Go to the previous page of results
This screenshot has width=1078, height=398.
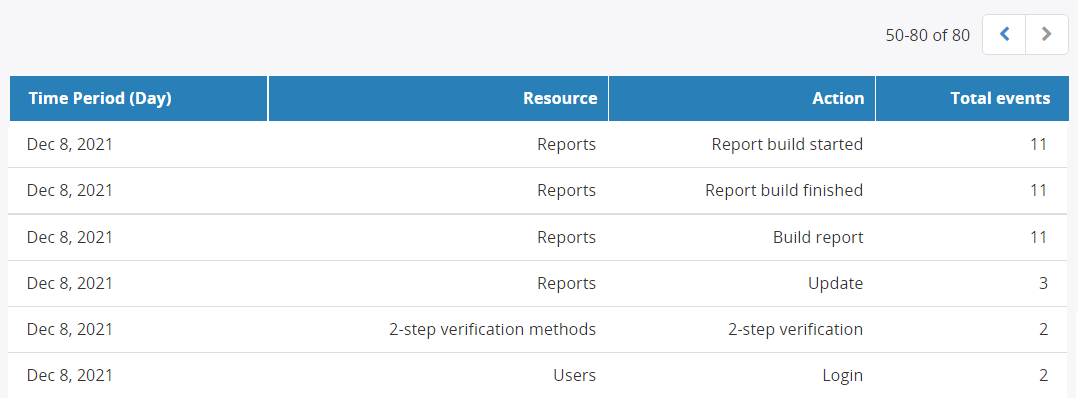point(1004,34)
